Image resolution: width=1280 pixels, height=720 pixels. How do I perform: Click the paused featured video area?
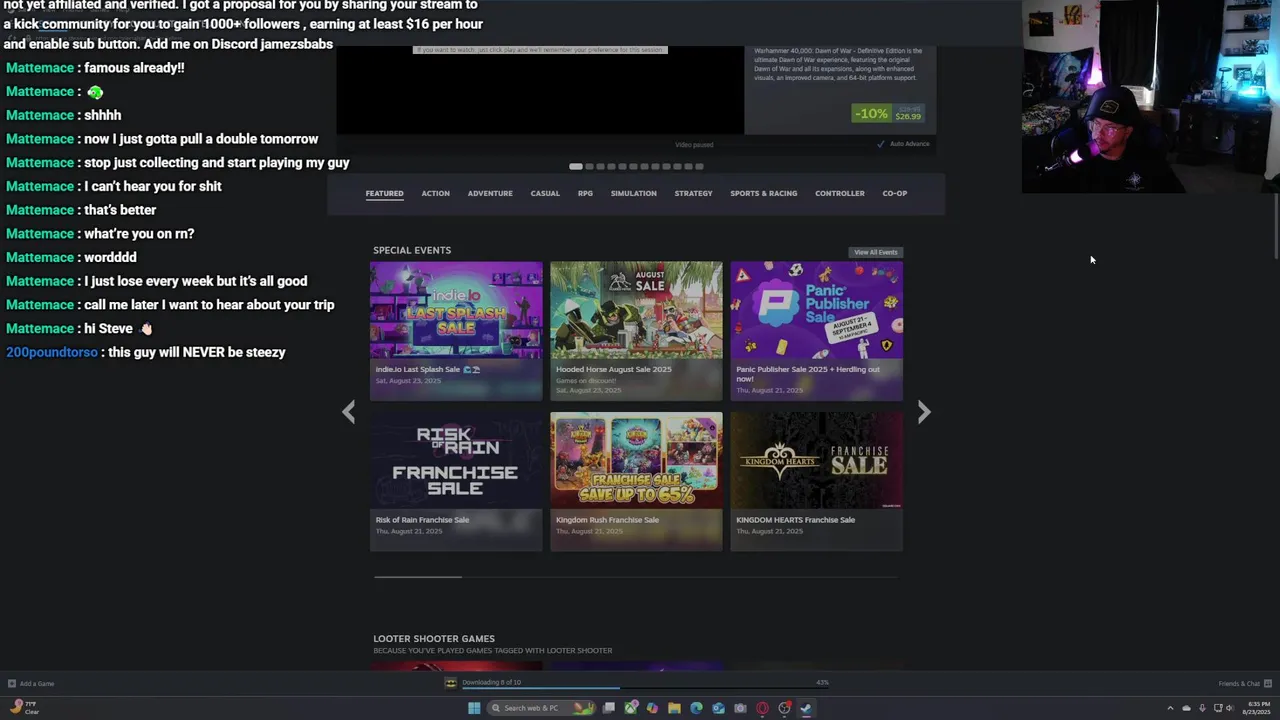[x=540, y=90]
